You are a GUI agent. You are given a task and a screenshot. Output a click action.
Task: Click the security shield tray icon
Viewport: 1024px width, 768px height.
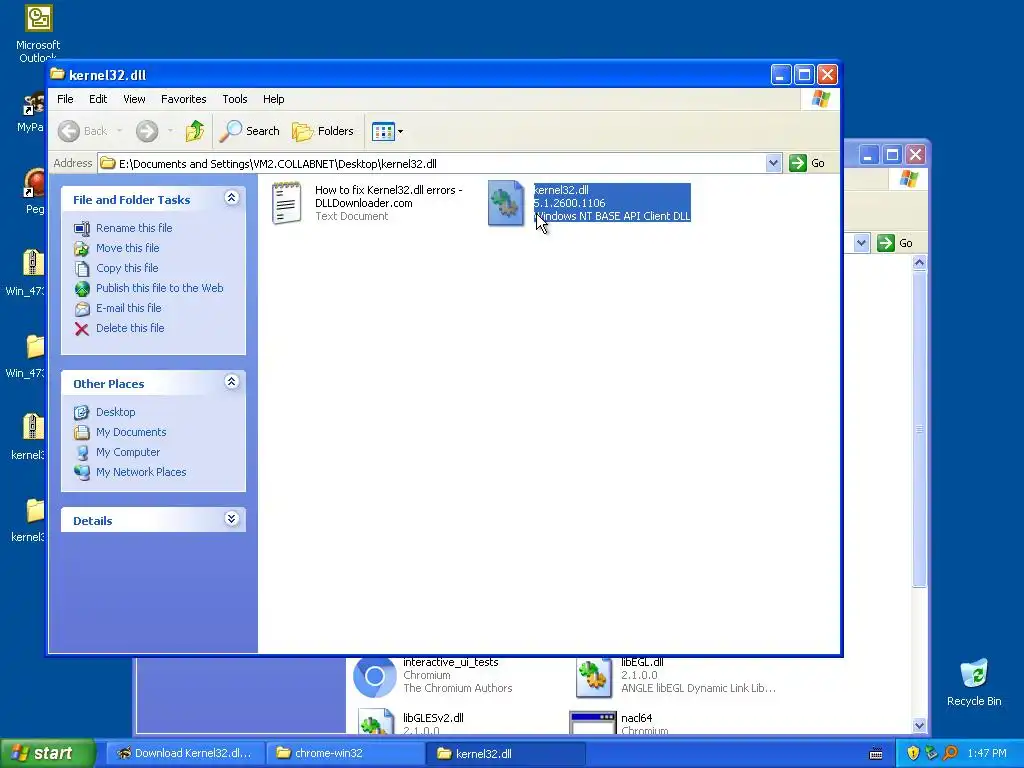coord(913,753)
